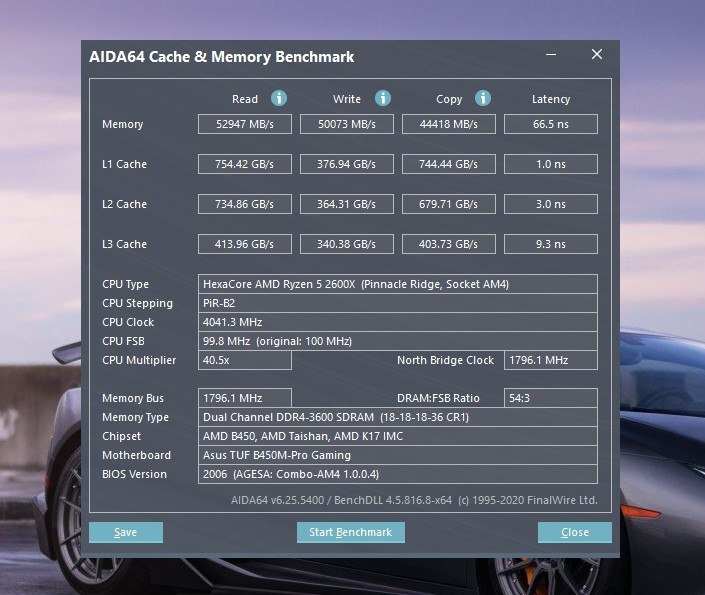Click the Write info icon
Viewport: 705px width, 595px height.
pyautogui.click(x=383, y=98)
